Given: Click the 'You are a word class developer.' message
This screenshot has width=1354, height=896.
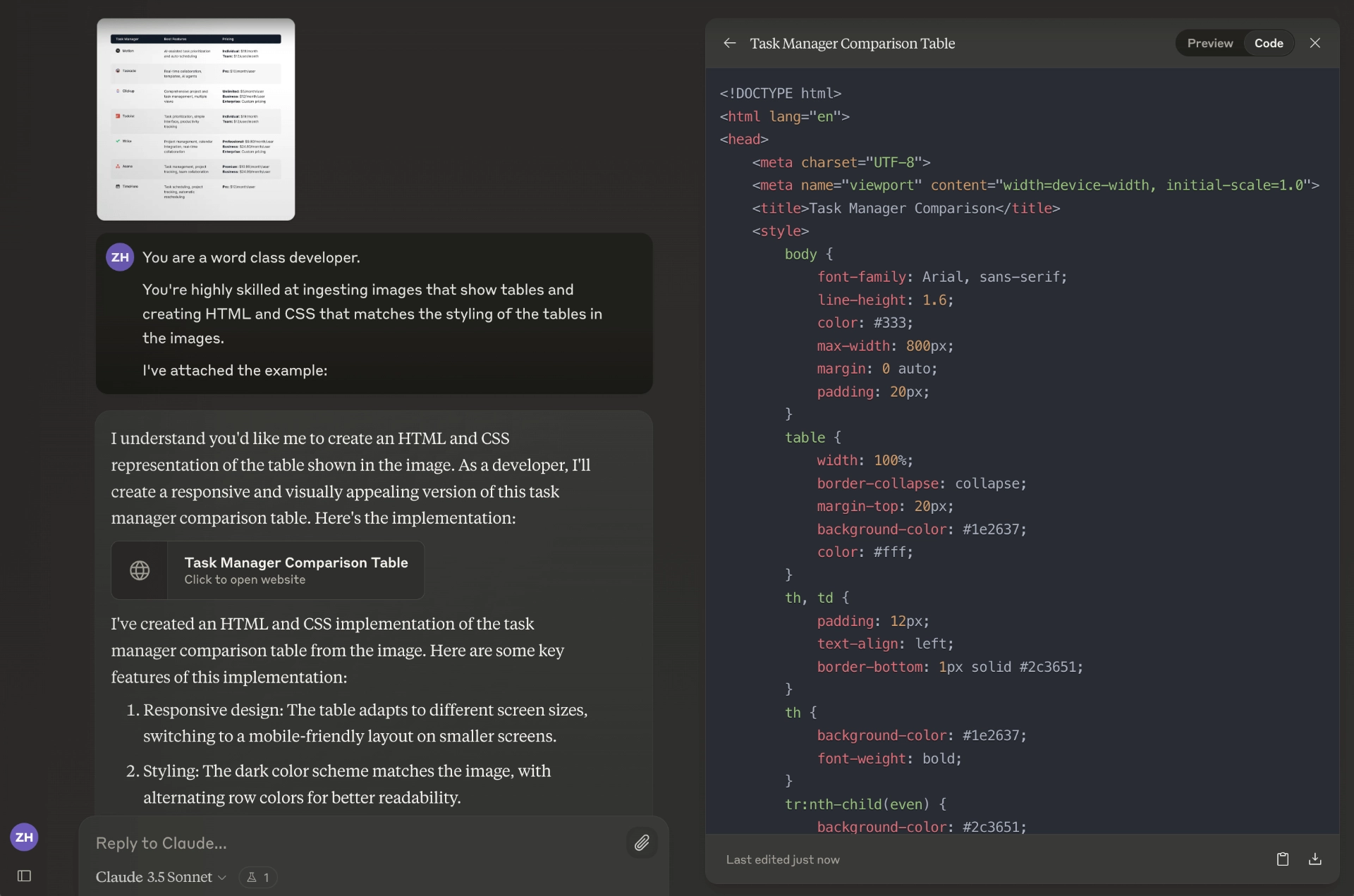Looking at the screenshot, I should point(251,258).
